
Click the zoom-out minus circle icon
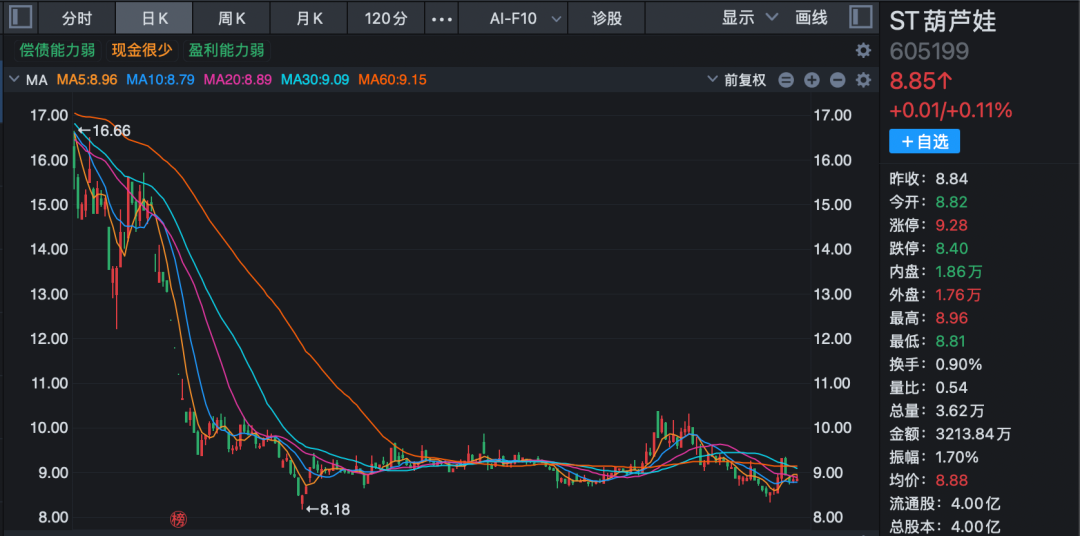[x=838, y=80]
